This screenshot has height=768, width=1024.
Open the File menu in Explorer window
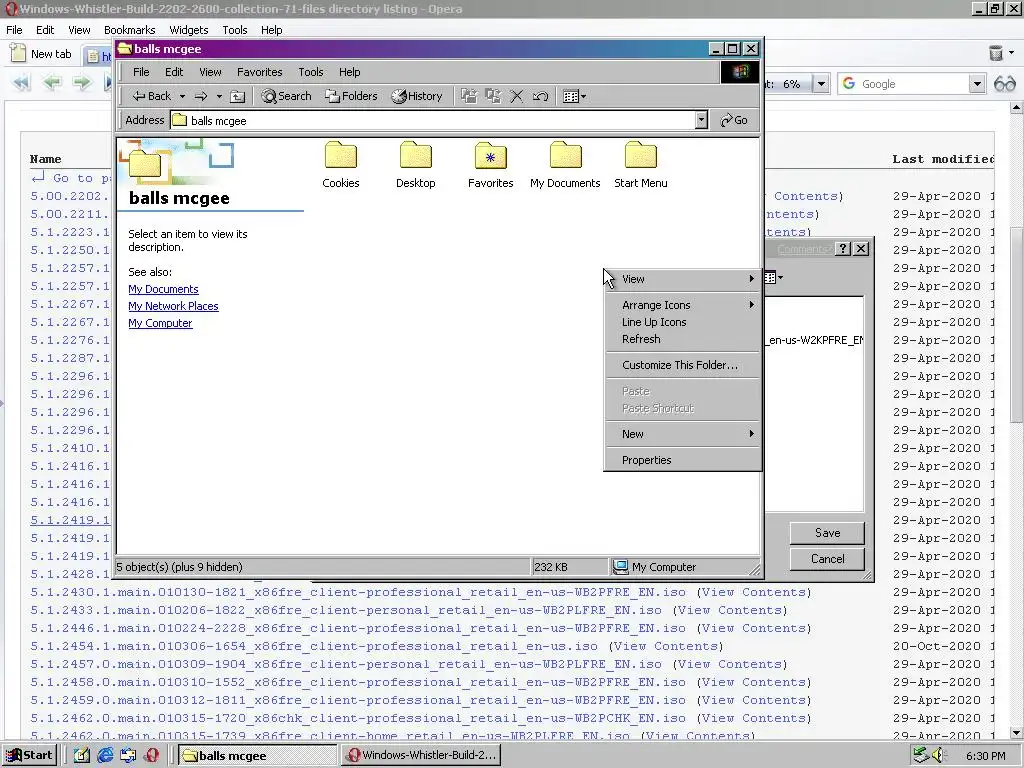pyautogui.click(x=141, y=72)
